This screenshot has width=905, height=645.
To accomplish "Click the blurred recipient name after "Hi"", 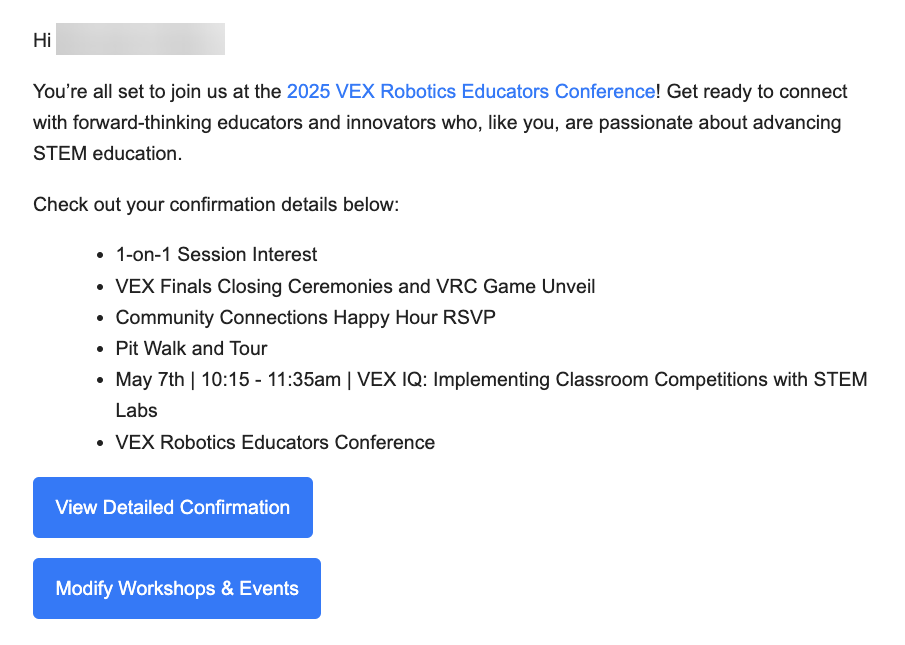I will 140,41.
